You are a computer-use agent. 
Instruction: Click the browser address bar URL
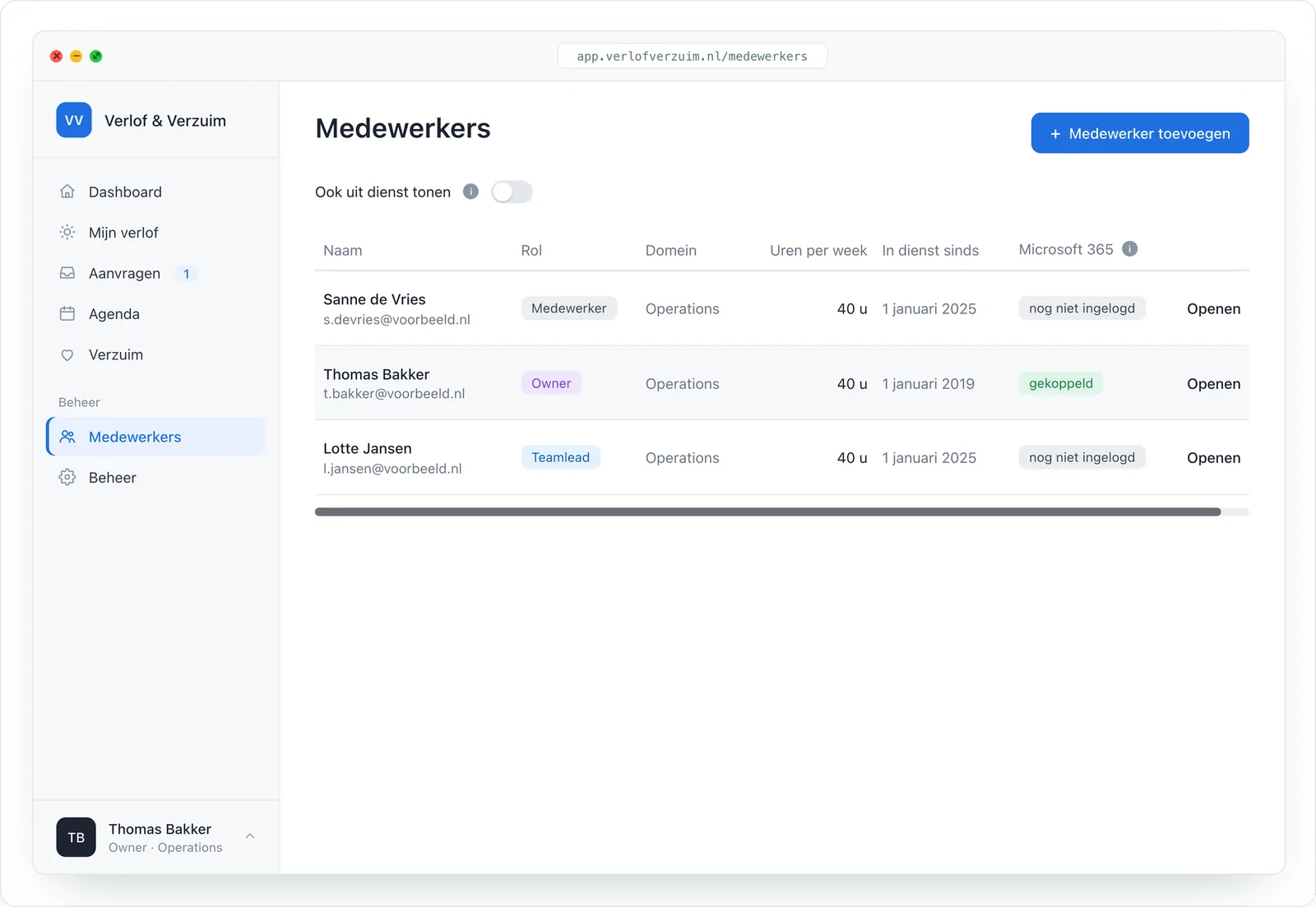pyautogui.click(x=692, y=56)
